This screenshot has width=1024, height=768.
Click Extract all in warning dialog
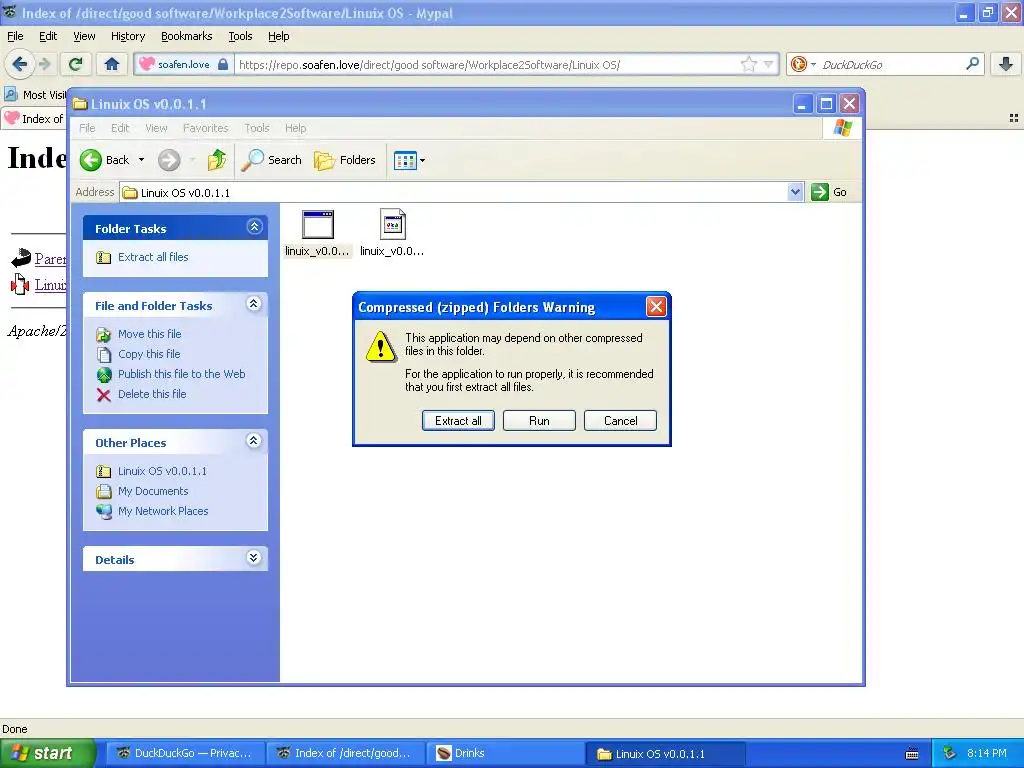(458, 421)
